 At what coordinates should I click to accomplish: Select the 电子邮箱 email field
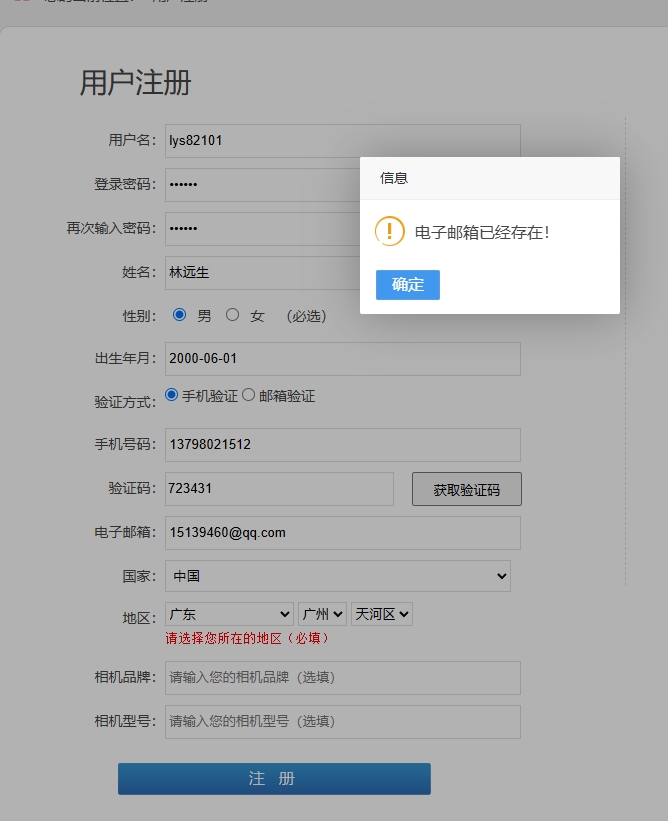(342, 533)
